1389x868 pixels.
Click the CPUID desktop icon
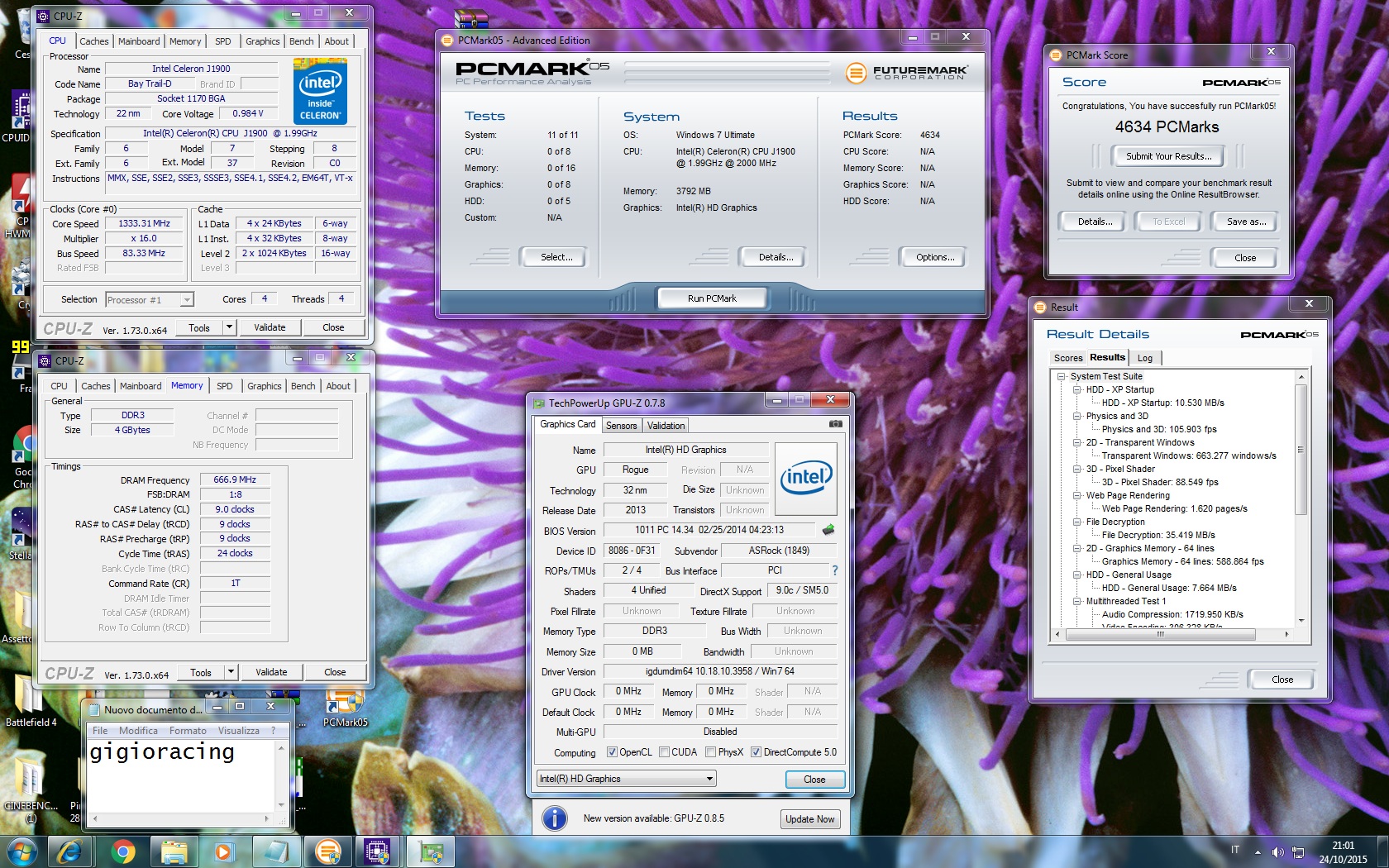coord(20,116)
